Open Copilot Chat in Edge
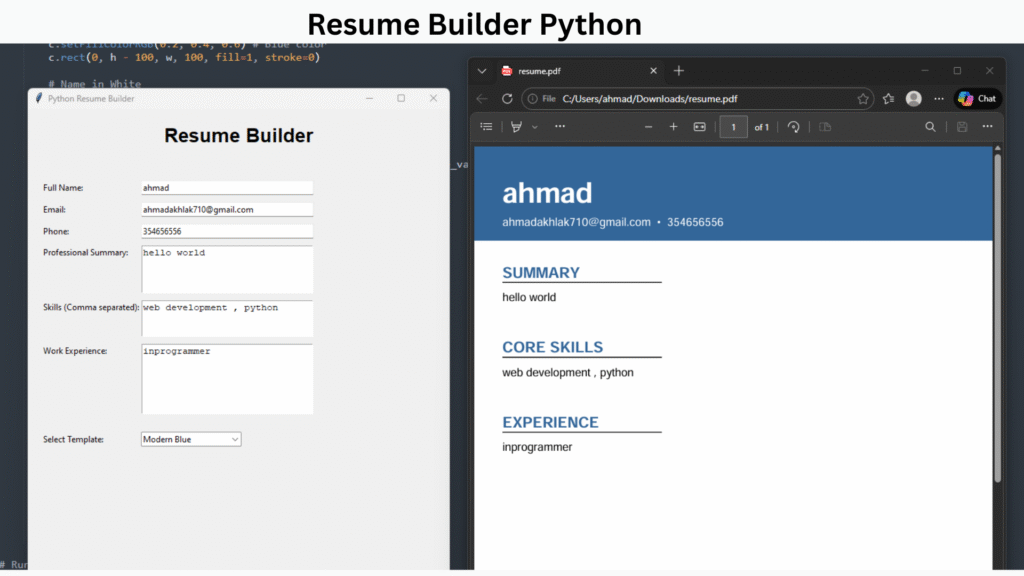Image resolution: width=1024 pixels, height=576 pixels. click(977, 98)
